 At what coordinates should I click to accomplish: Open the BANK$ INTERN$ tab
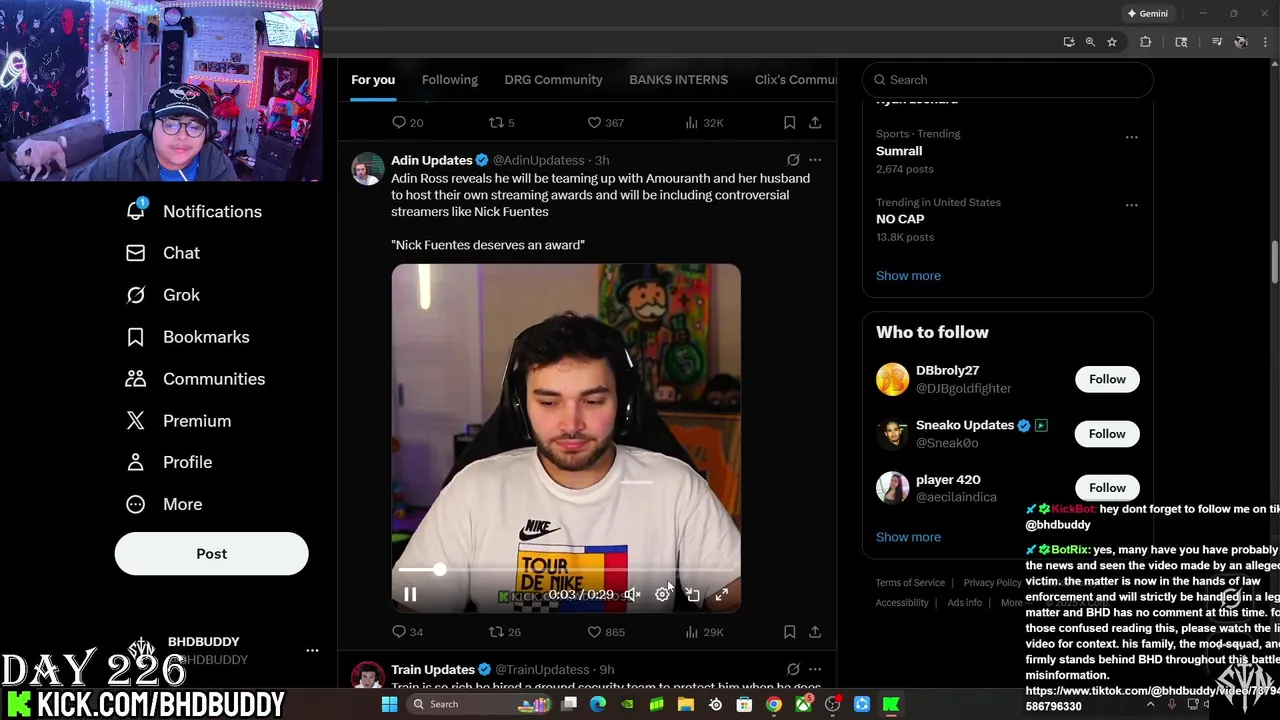tap(678, 80)
